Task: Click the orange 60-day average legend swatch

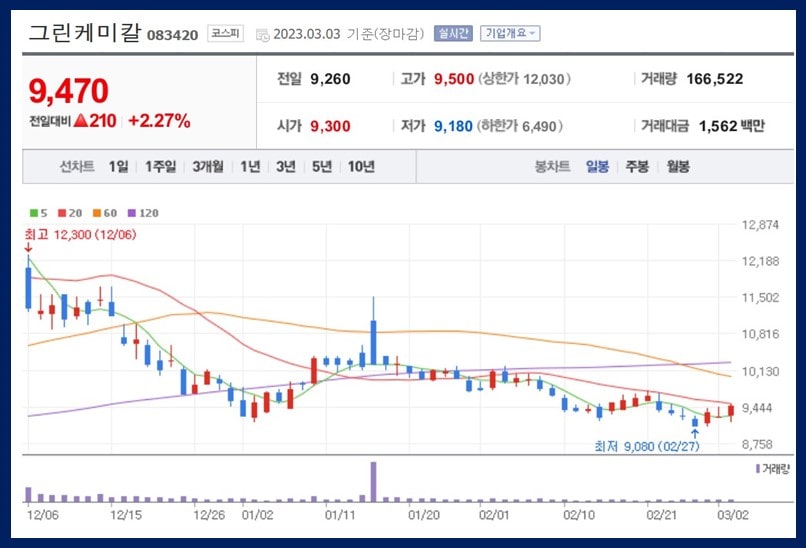Action: tap(97, 213)
